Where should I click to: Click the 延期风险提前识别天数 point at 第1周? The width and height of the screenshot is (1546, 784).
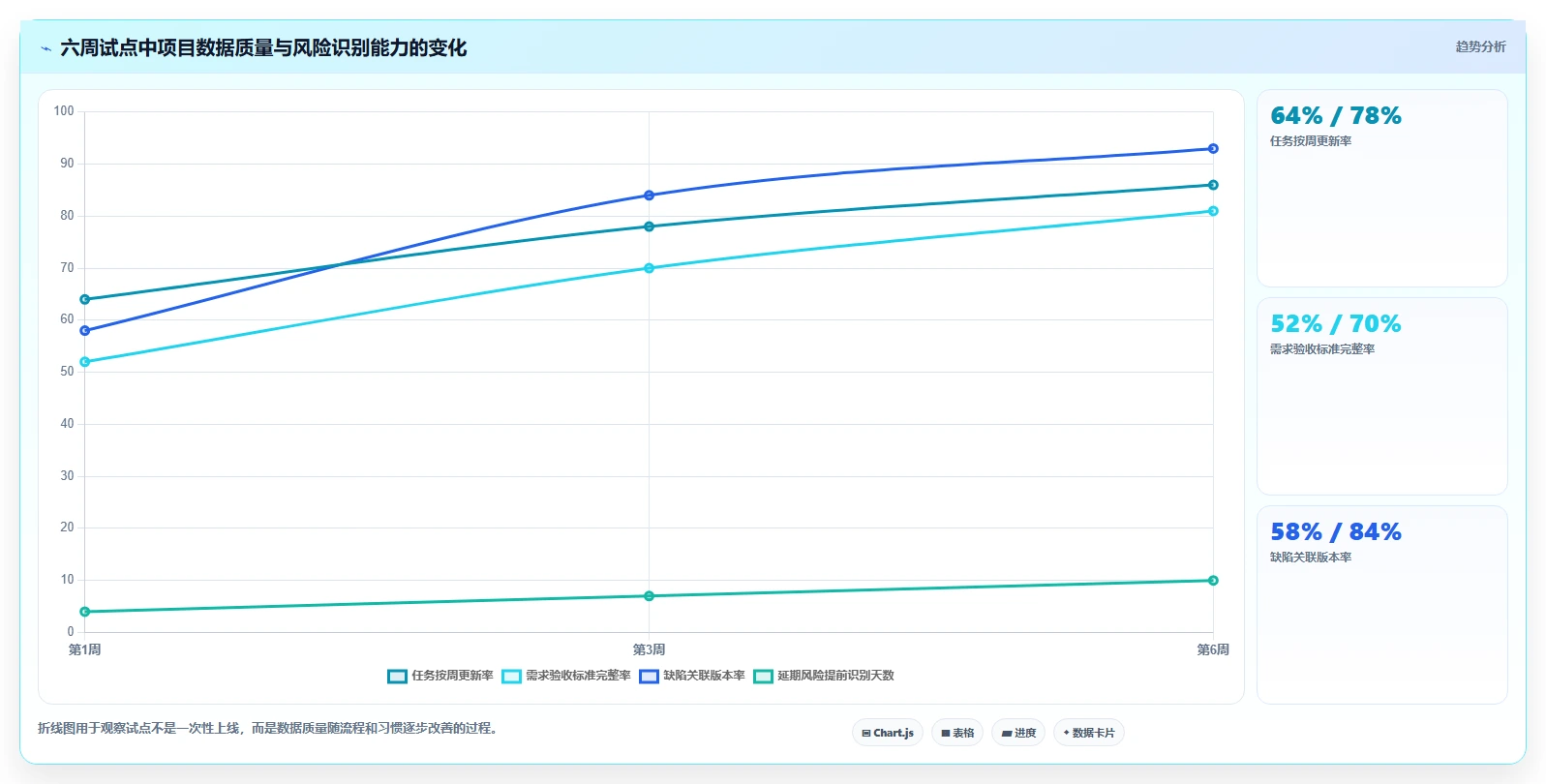click(85, 612)
